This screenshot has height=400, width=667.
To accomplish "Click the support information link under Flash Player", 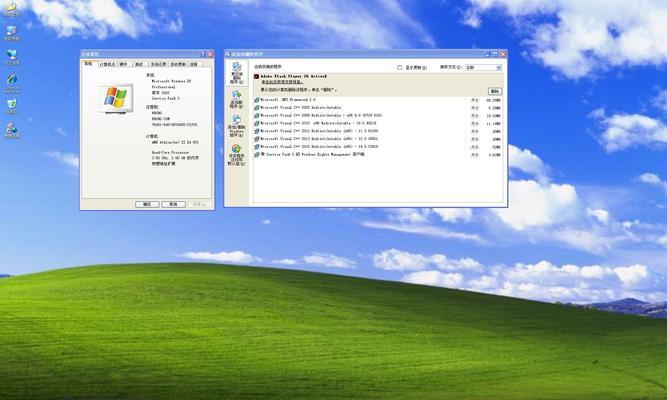I will point(282,82).
